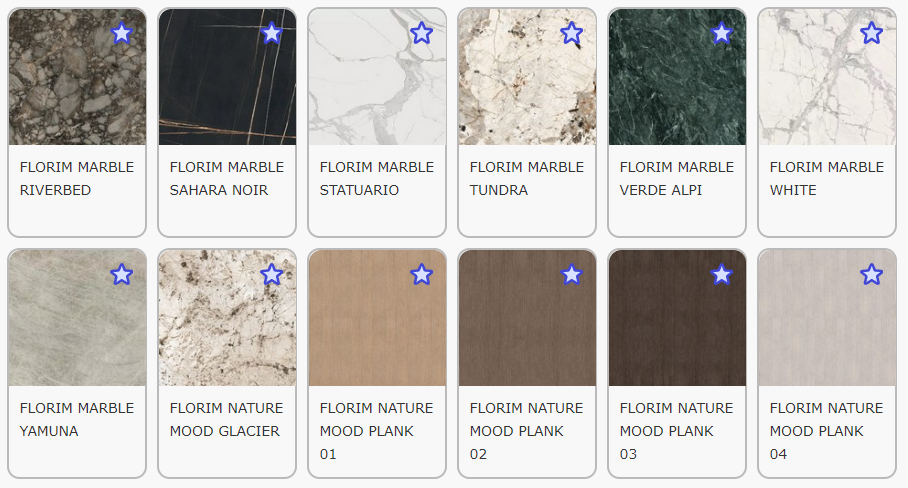The height and width of the screenshot is (488, 908).
Task: Star the Florim Marble Tundra material
Action: [572, 33]
